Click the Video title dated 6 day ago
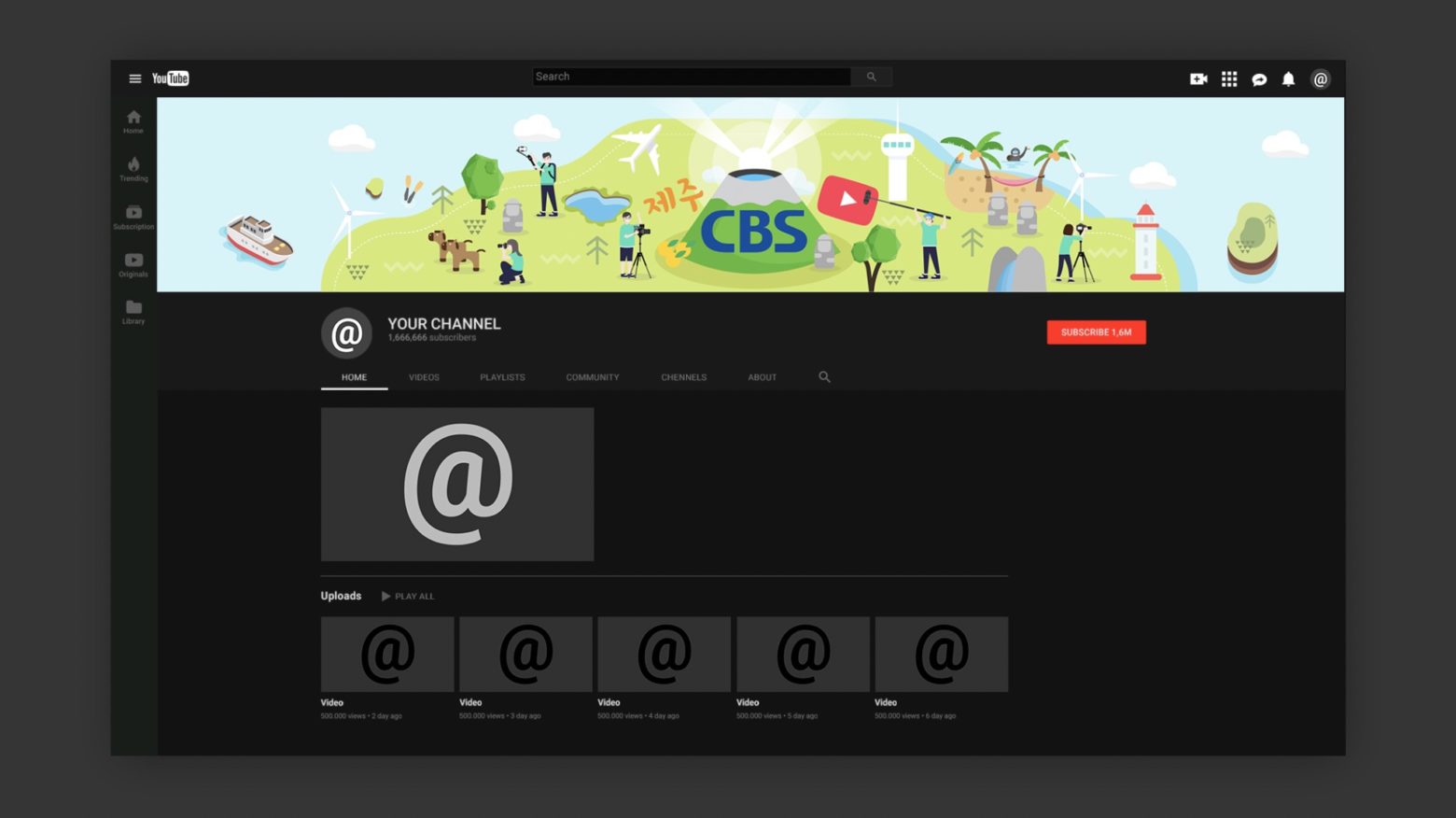This screenshot has height=818, width=1456. [886, 702]
